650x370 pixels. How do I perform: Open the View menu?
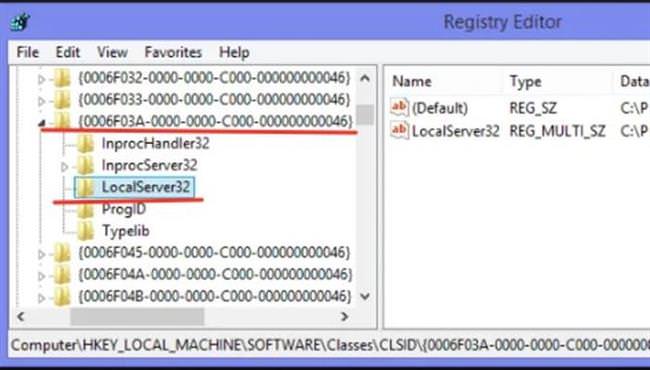point(112,53)
